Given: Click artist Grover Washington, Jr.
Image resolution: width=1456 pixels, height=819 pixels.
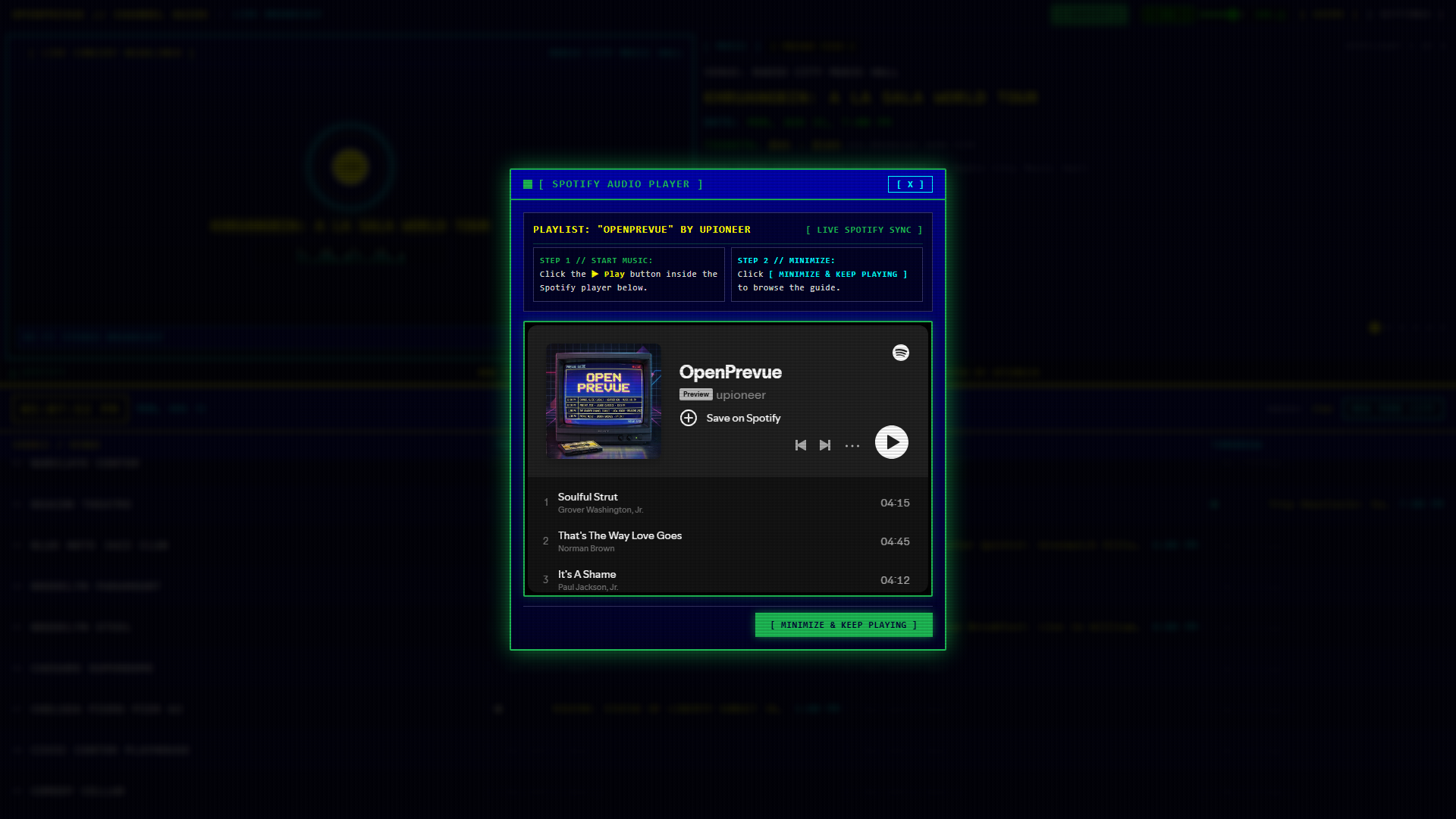Looking at the screenshot, I should coord(601,510).
